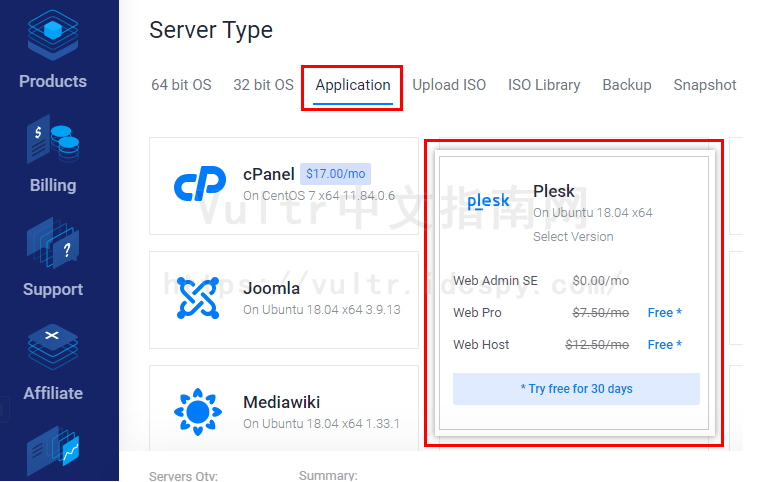Image resolution: width=777 pixels, height=482 pixels.
Task: Select the Application tab
Action: [353, 85]
